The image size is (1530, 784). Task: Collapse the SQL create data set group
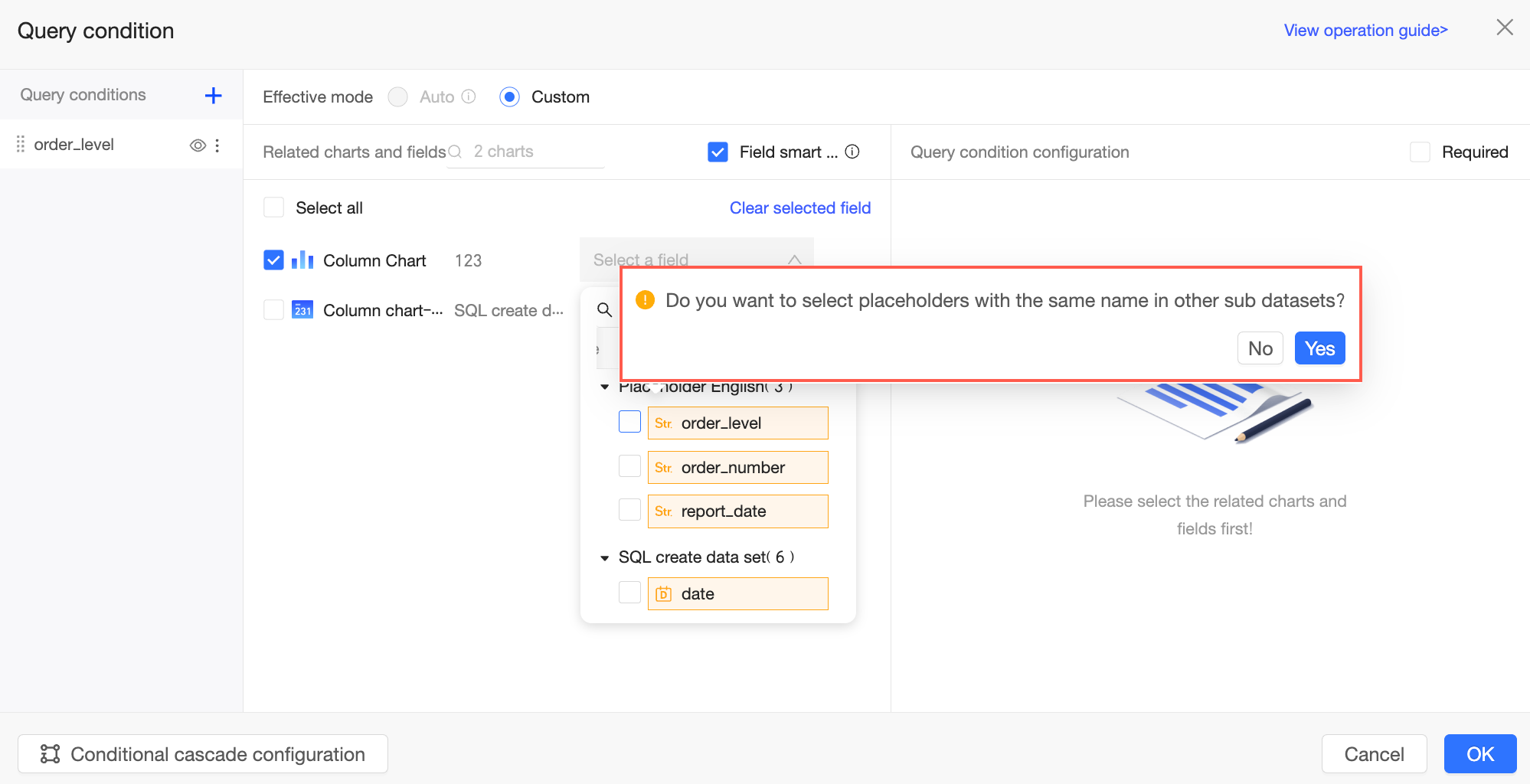point(605,558)
